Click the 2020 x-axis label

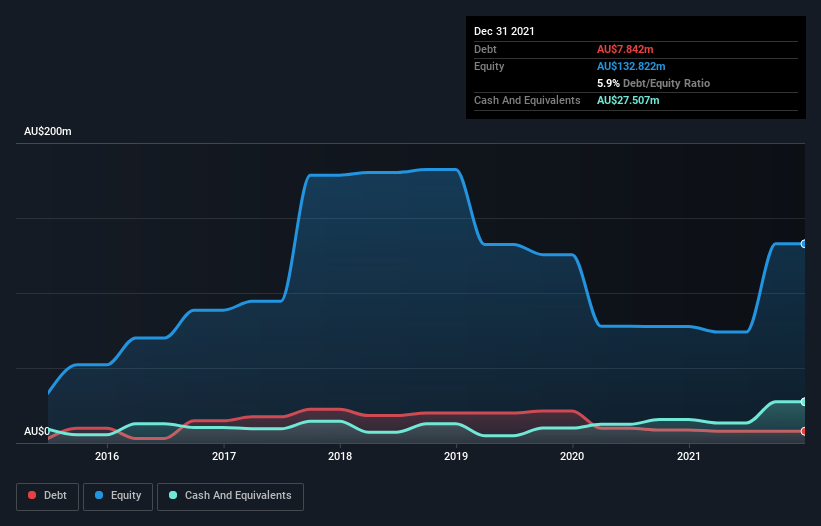click(x=572, y=456)
